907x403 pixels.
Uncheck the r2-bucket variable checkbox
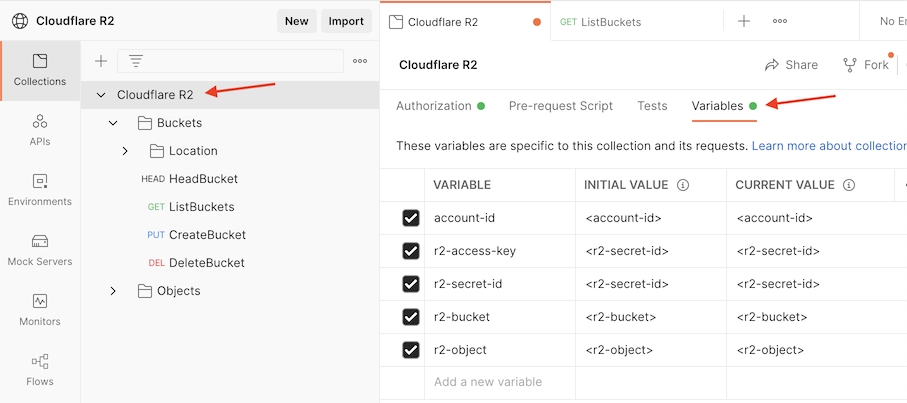click(411, 317)
